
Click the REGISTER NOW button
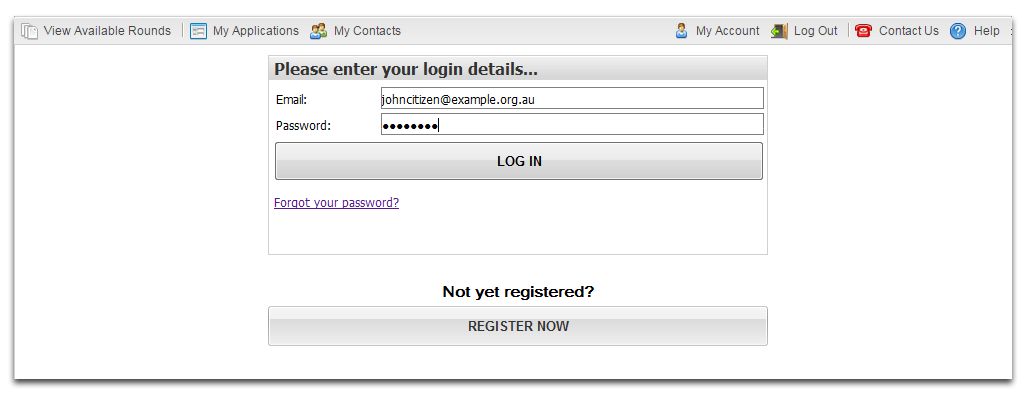click(x=518, y=326)
